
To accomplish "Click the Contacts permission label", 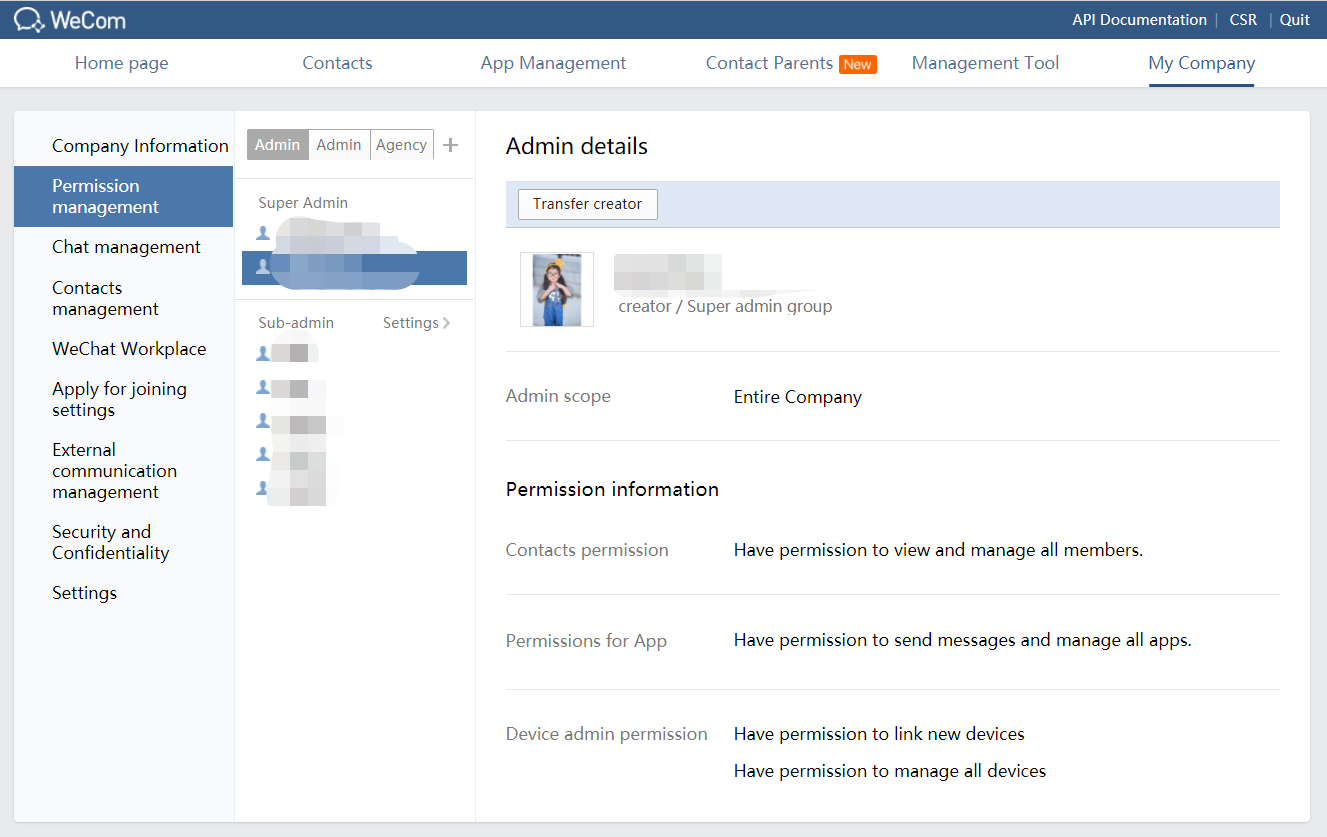I will (587, 550).
